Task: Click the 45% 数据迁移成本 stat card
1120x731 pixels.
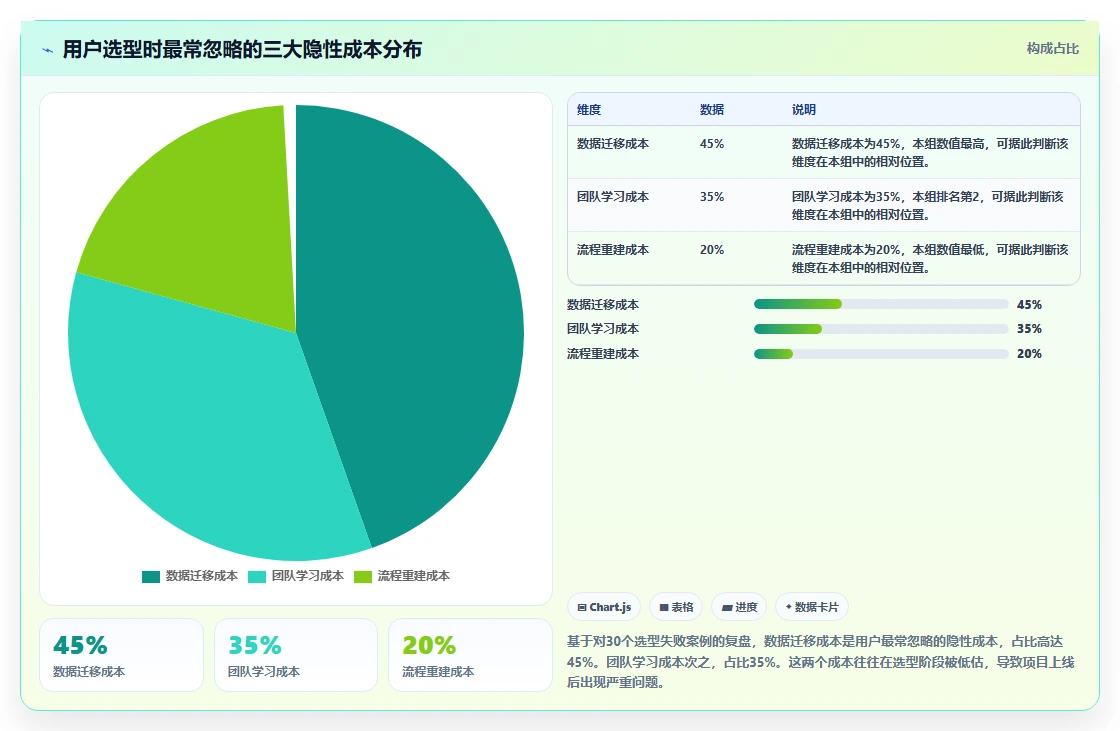Action: coord(121,655)
